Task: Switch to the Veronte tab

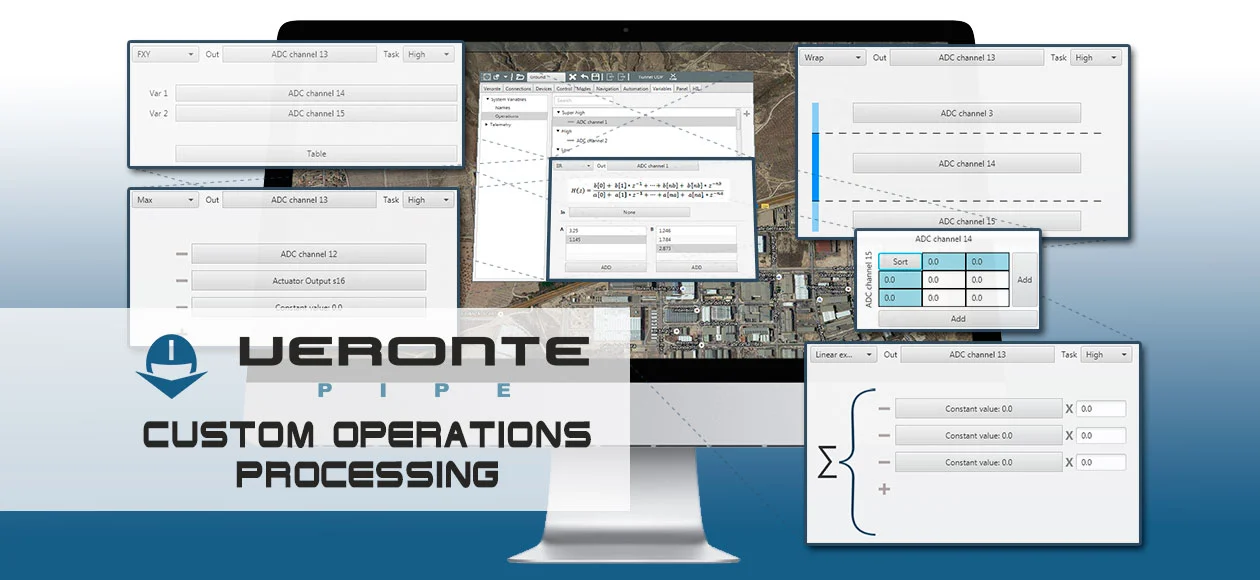Action: [492, 89]
